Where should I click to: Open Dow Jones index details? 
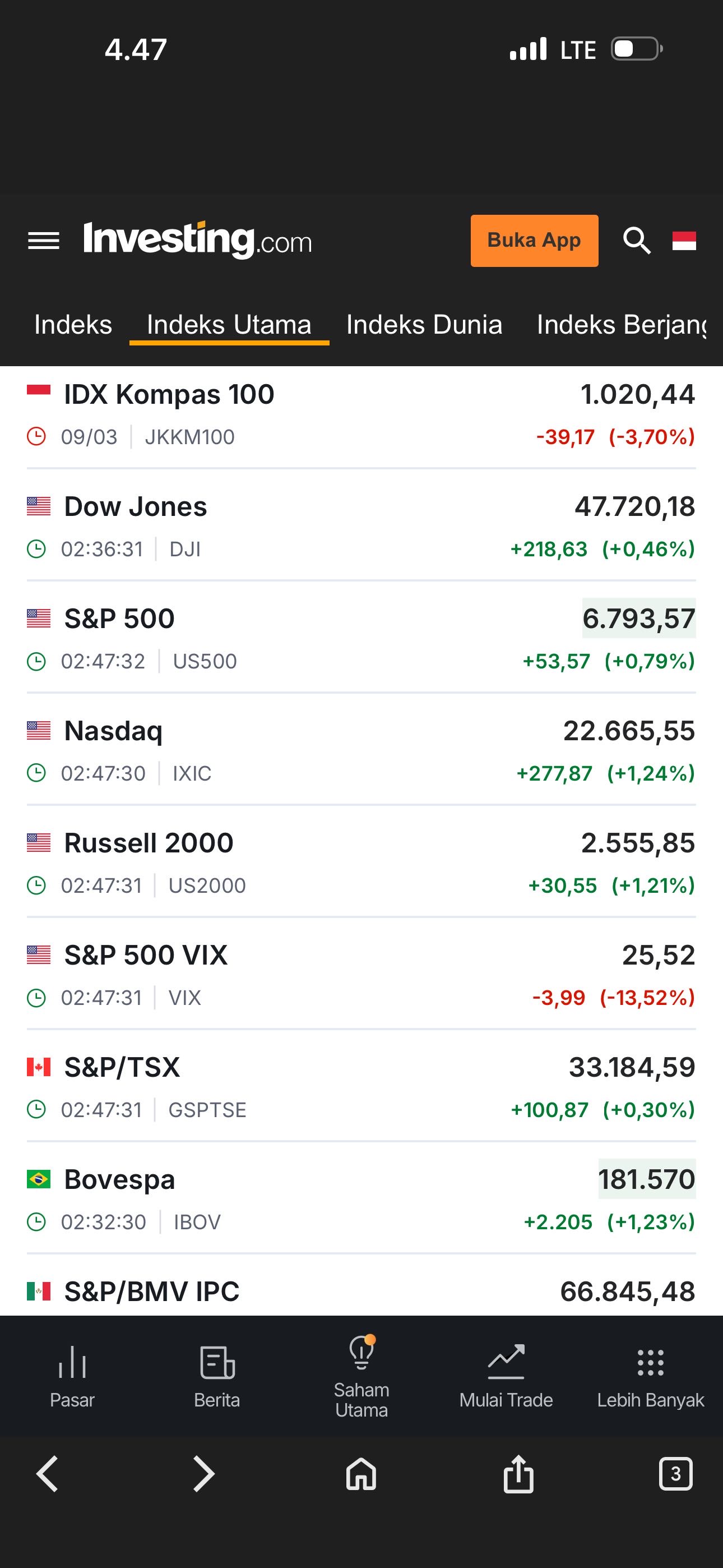[x=136, y=507]
